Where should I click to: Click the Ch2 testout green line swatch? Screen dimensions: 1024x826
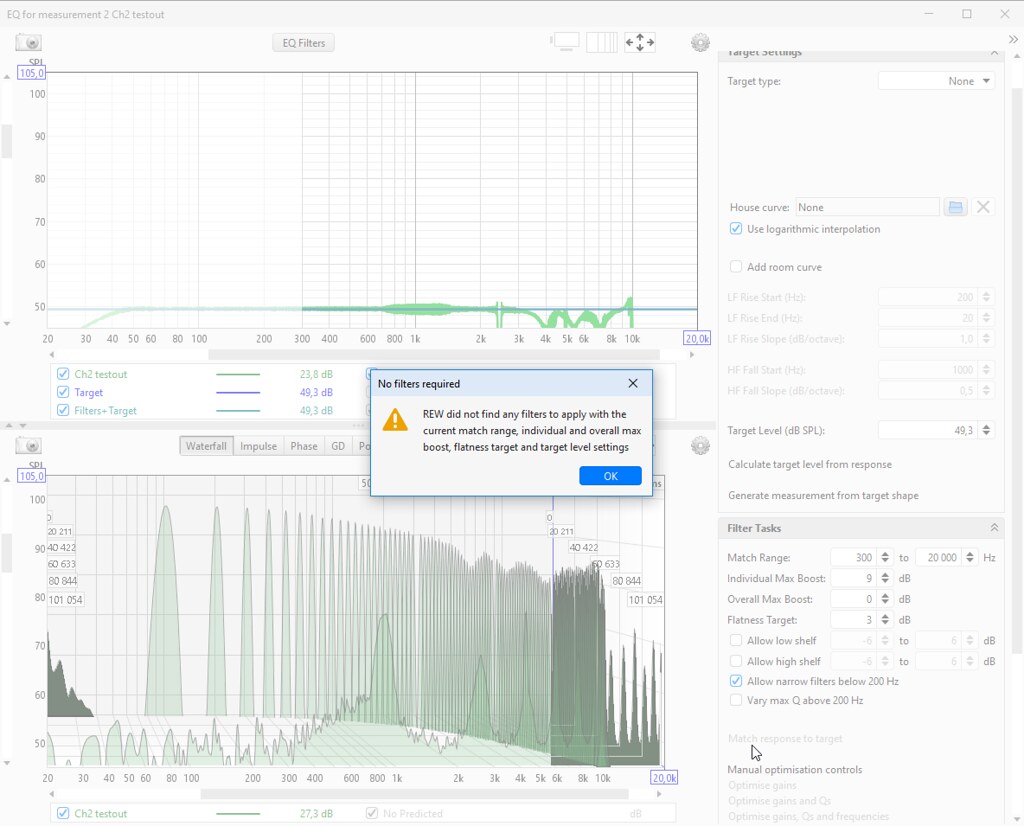(238, 374)
